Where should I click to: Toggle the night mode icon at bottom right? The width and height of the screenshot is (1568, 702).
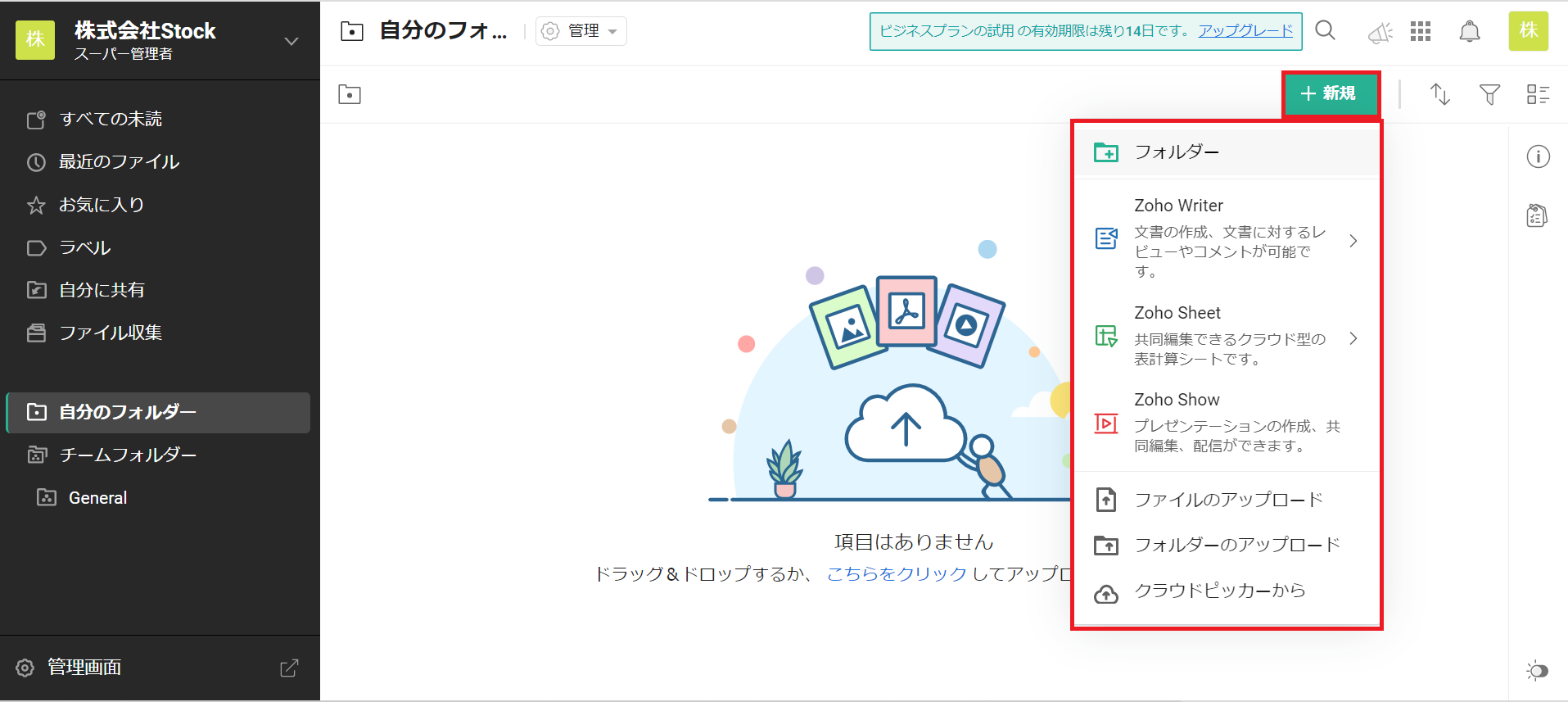click(1537, 671)
